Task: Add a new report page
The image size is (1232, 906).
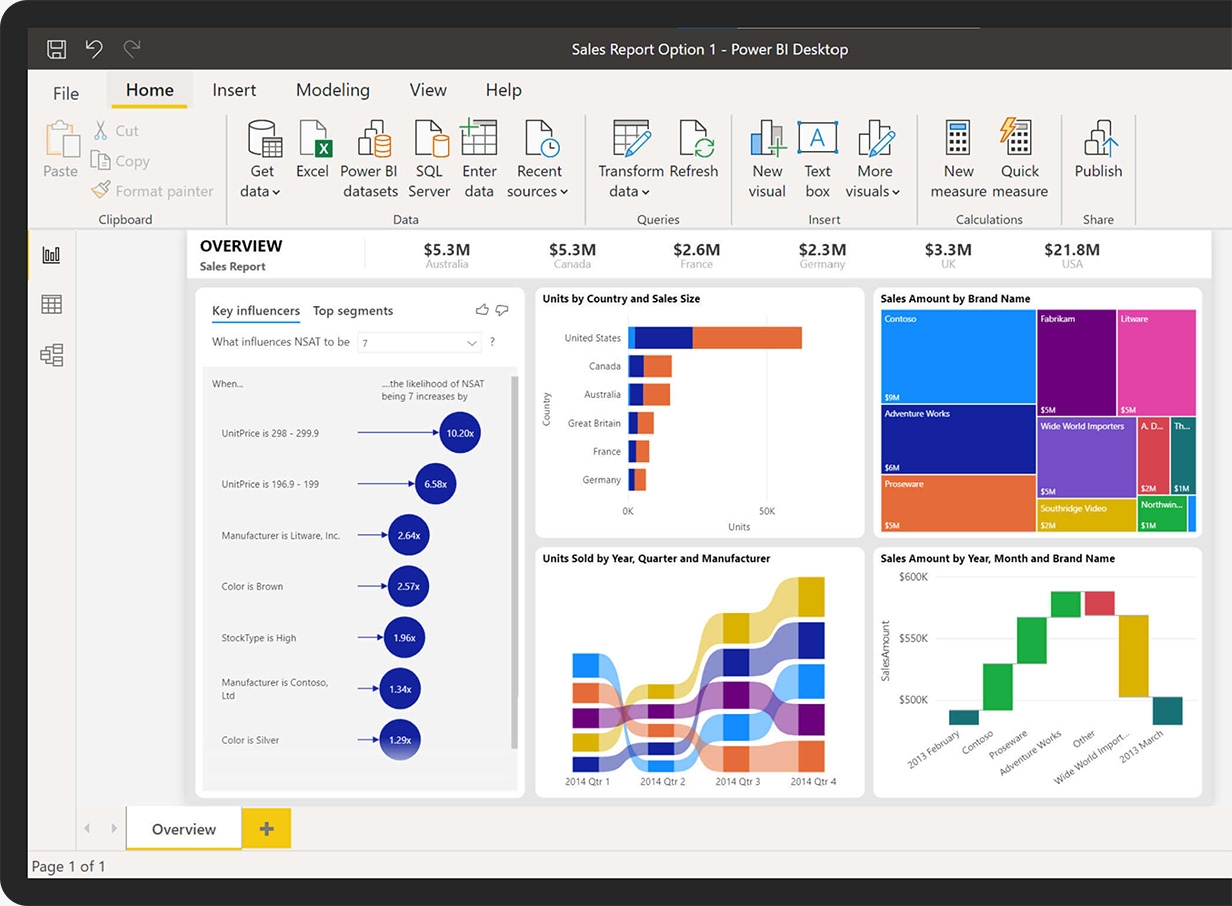Action: tap(266, 829)
